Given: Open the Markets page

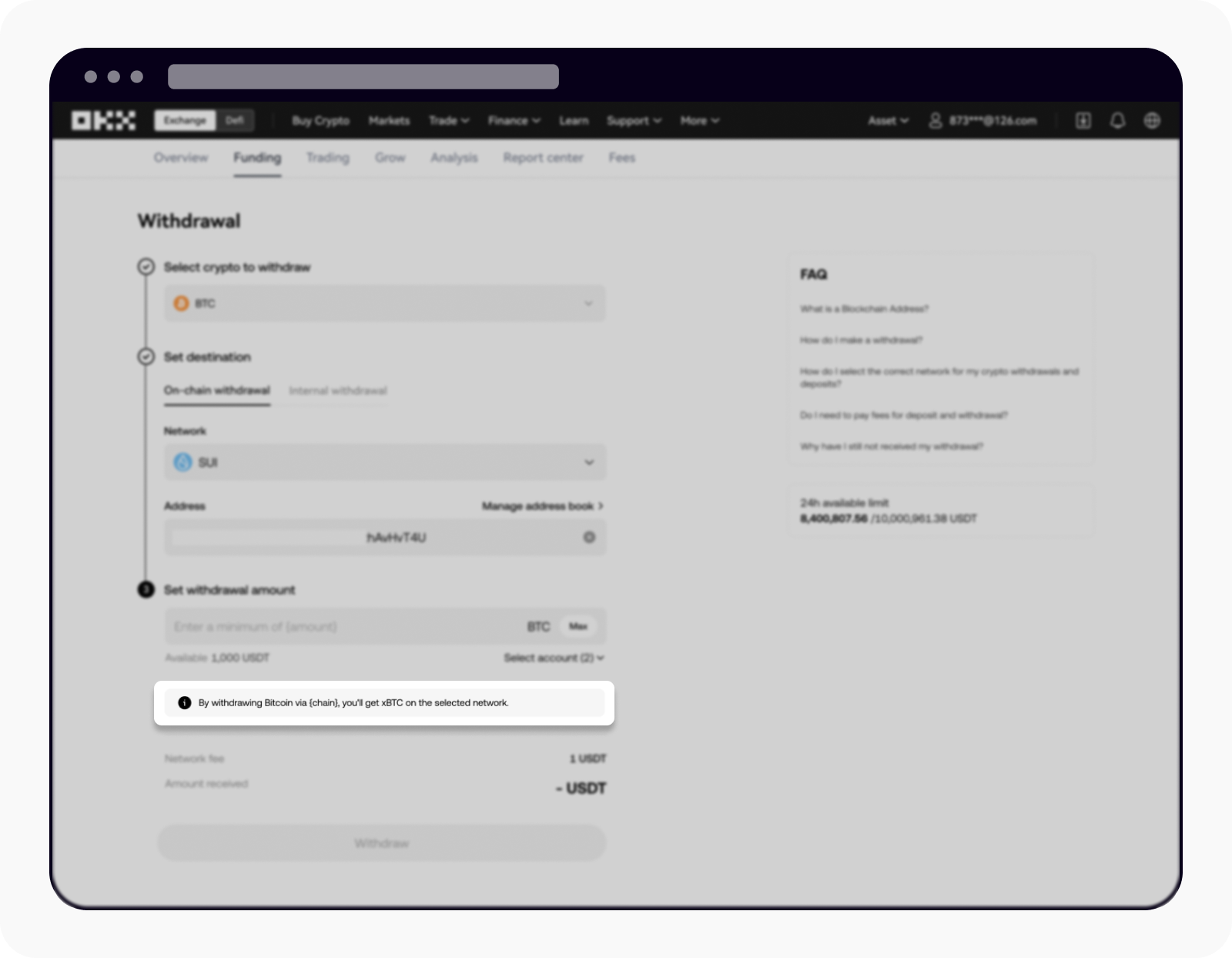Looking at the screenshot, I should pyautogui.click(x=389, y=121).
